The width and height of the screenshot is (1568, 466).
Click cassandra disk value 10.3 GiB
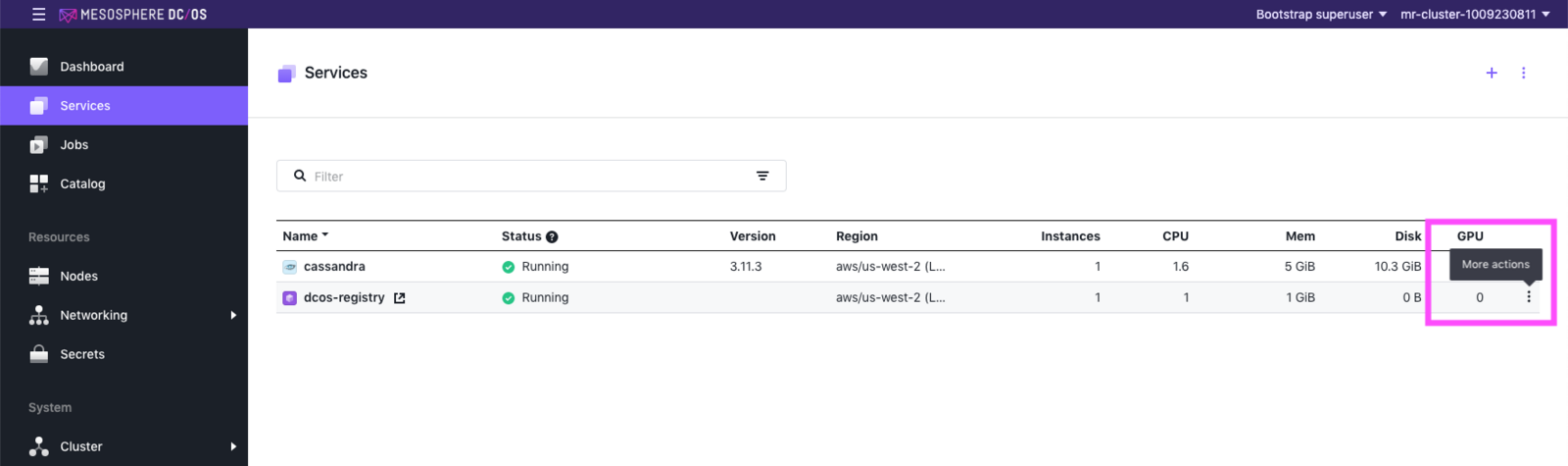(x=1398, y=267)
